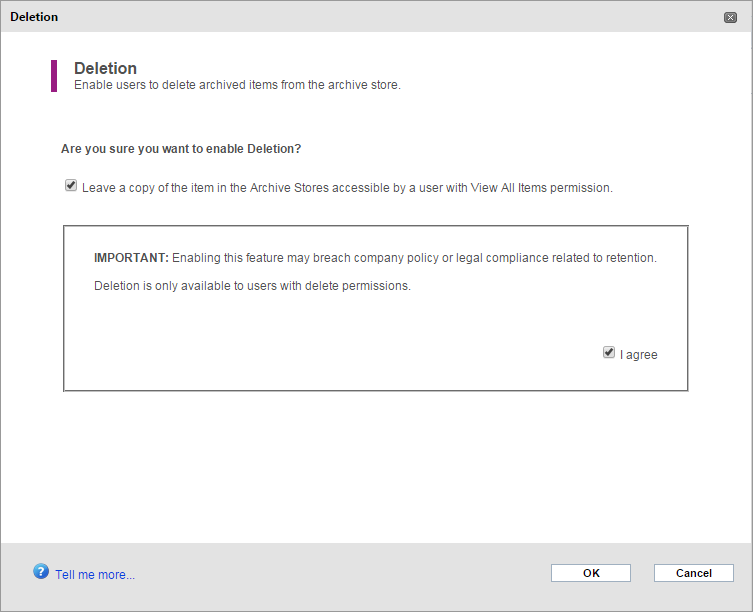Dismiss the dialog using Cancel
Image resolution: width=753 pixels, height=612 pixels.
[x=693, y=573]
